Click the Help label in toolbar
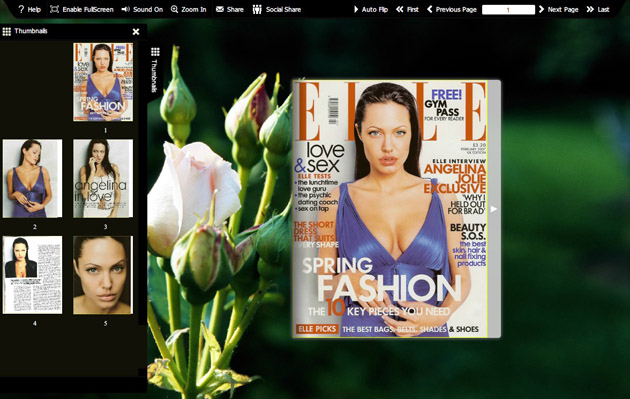The height and width of the screenshot is (399, 630). pyautogui.click(x=34, y=9)
